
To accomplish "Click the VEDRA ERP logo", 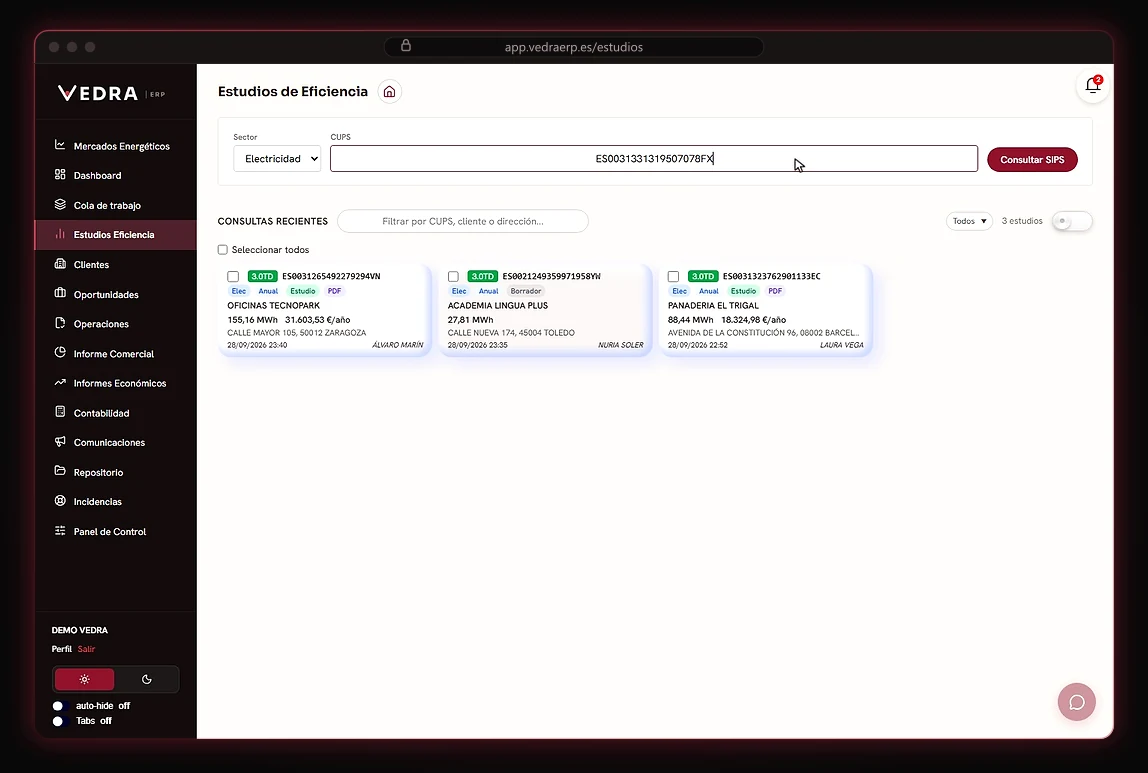I will 111,93.
